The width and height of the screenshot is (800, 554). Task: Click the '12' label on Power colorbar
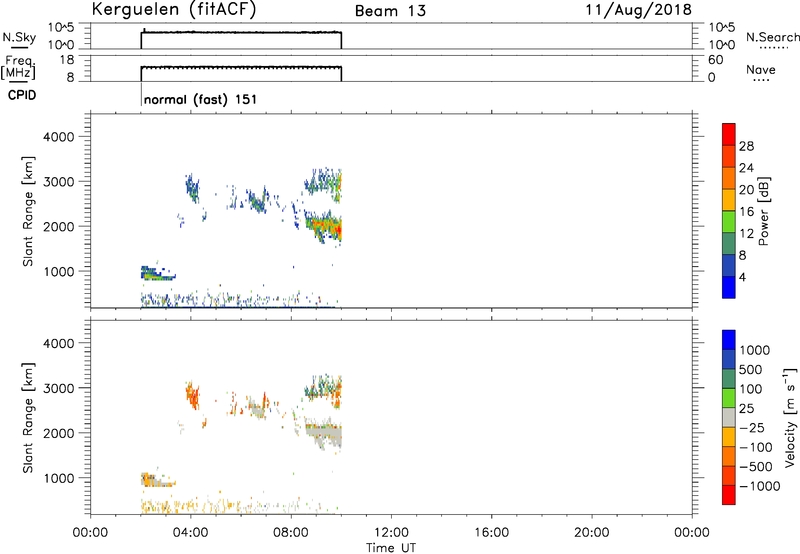coord(746,233)
